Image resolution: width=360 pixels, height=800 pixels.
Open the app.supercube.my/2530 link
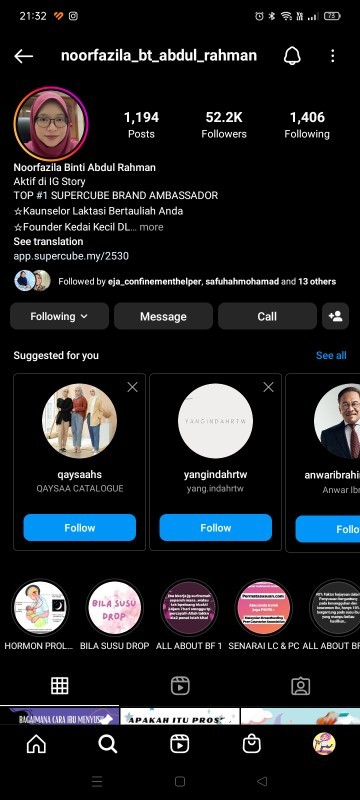(71, 256)
